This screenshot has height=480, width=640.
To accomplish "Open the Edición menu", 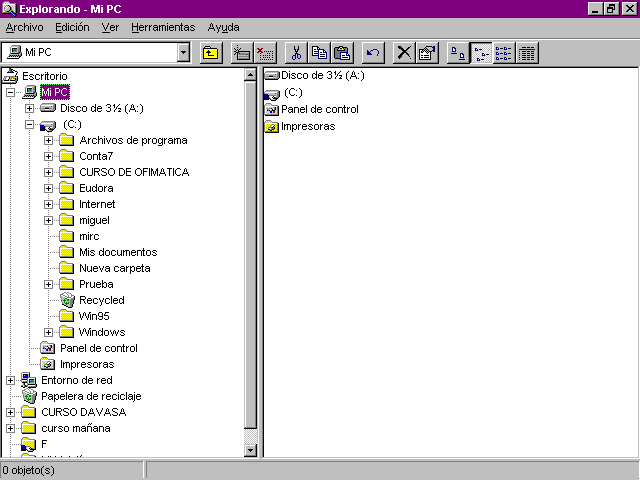I will [72, 27].
